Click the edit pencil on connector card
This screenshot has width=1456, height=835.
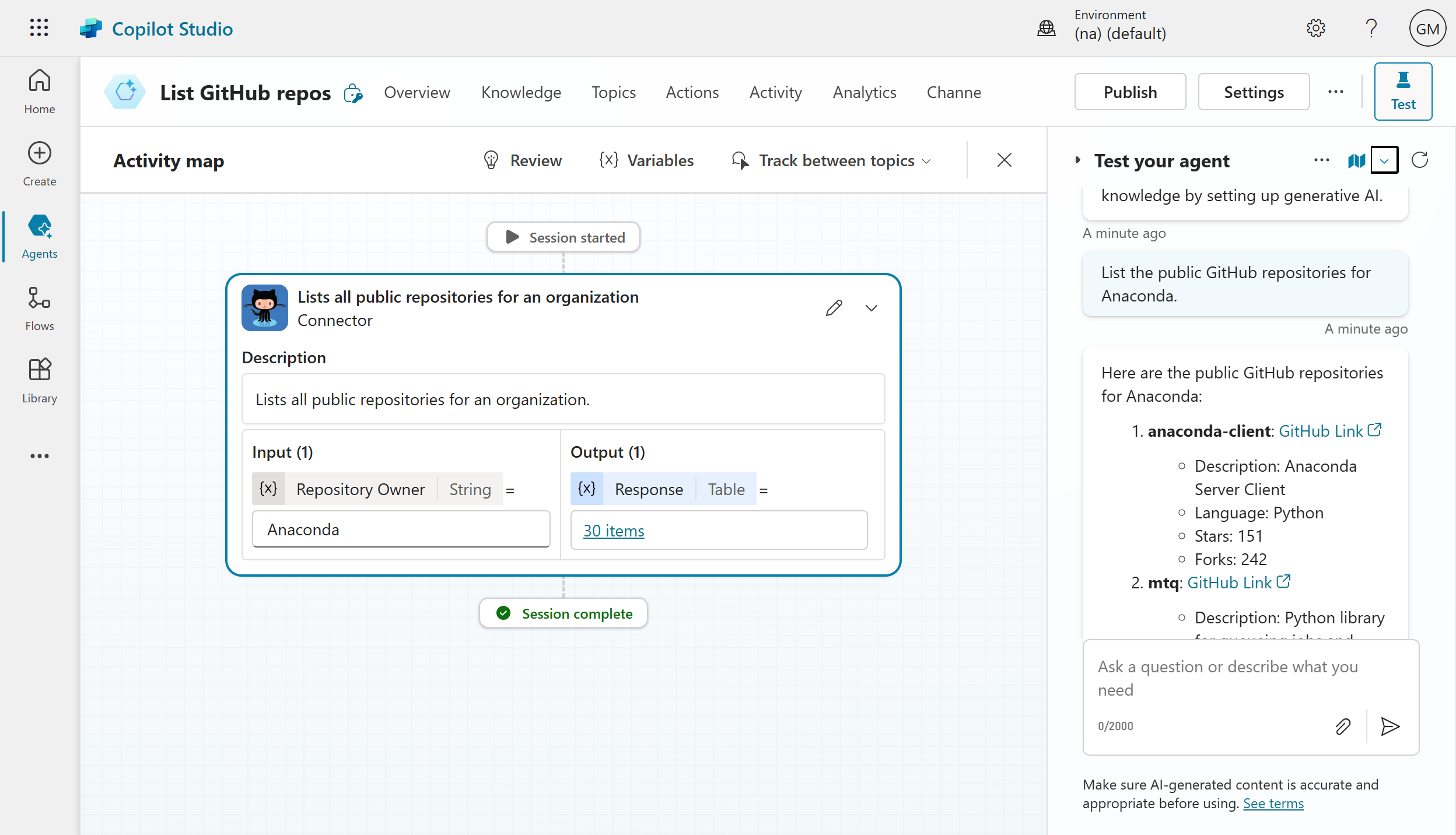(x=834, y=308)
